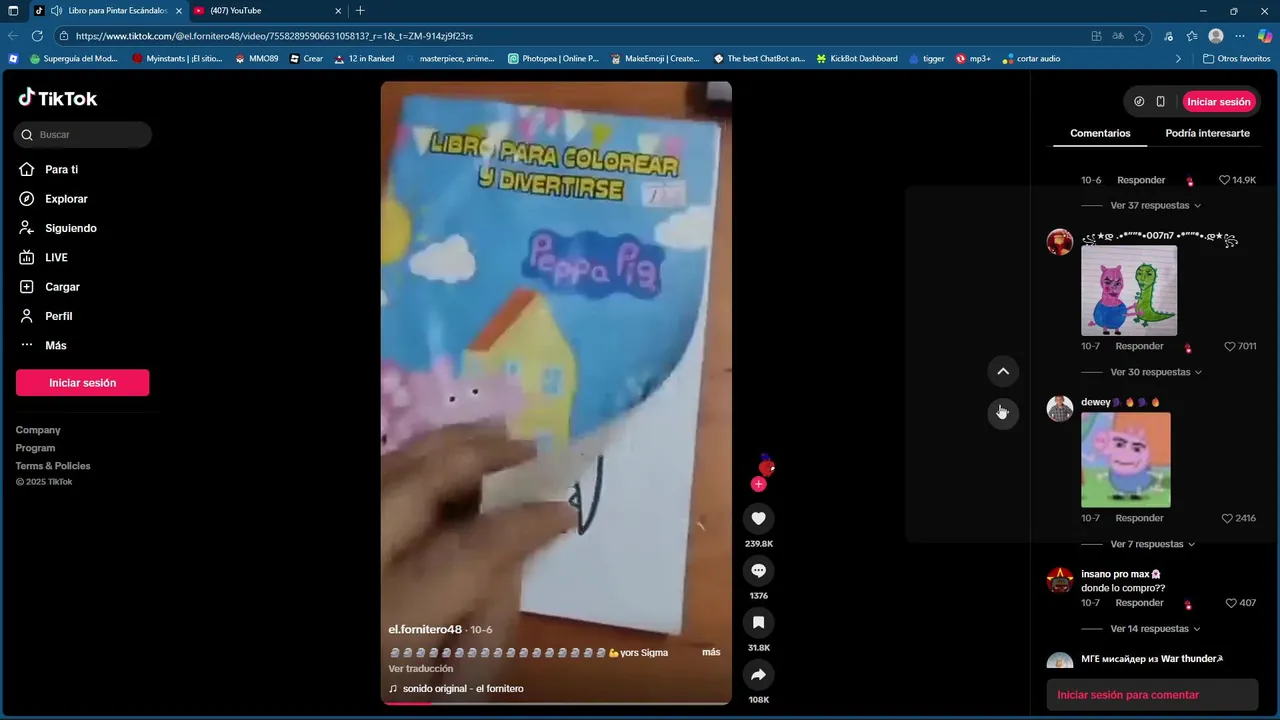Like insano pro max's comment with 407 likes

[1231, 603]
